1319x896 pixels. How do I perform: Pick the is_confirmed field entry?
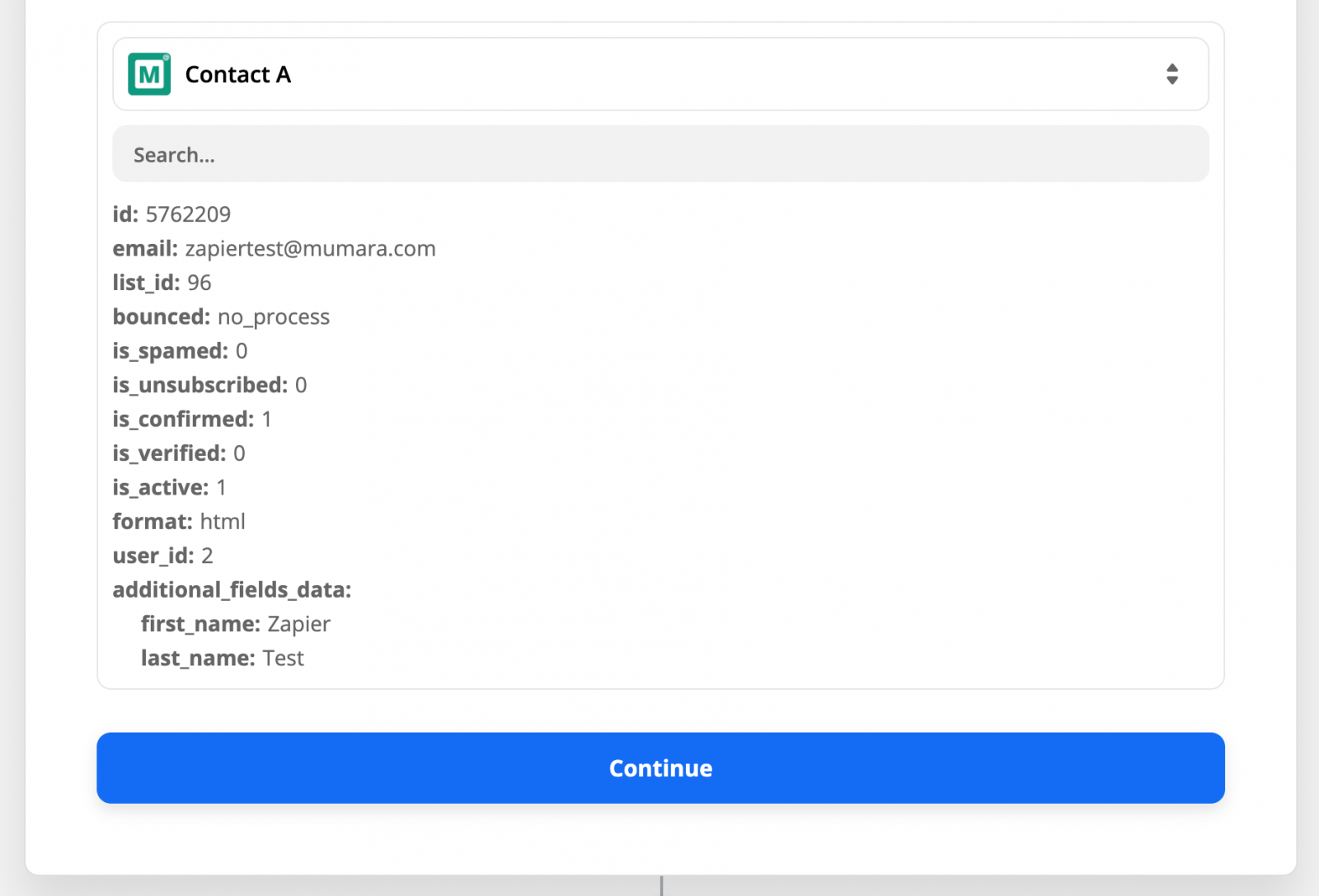(192, 420)
